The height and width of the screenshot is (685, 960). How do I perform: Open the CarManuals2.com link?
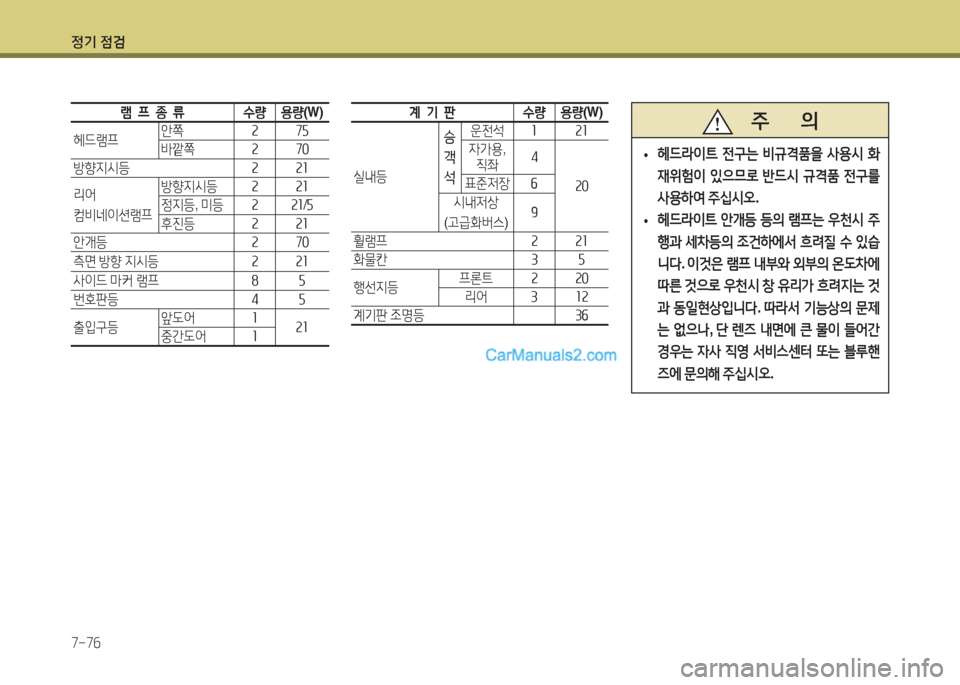pyautogui.click(x=550, y=355)
